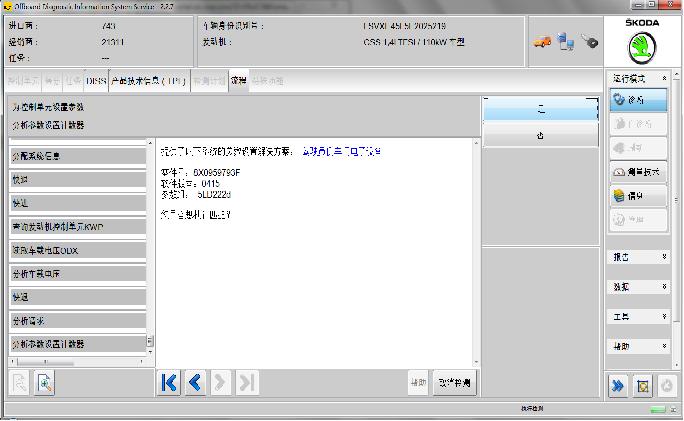The width and height of the screenshot is (684, 421).
Task: Click the highlighted blue answer button
Action: [x=540, y=109]
